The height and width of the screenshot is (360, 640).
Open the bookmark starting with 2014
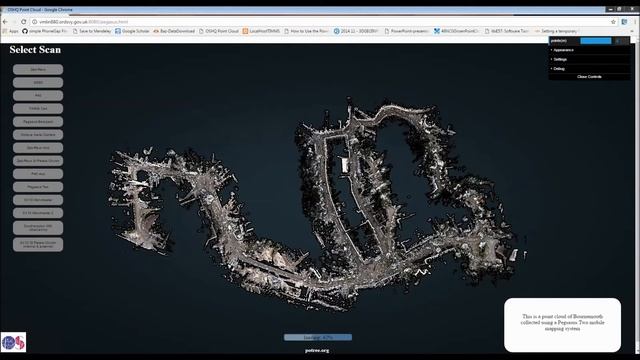click(x=356, y=31)
